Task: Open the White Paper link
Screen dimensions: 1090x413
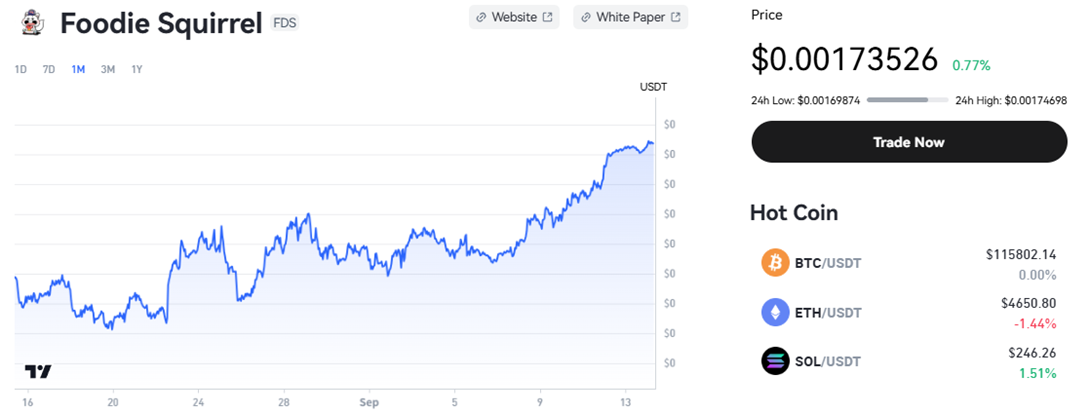Action: (x=631, y=17)
